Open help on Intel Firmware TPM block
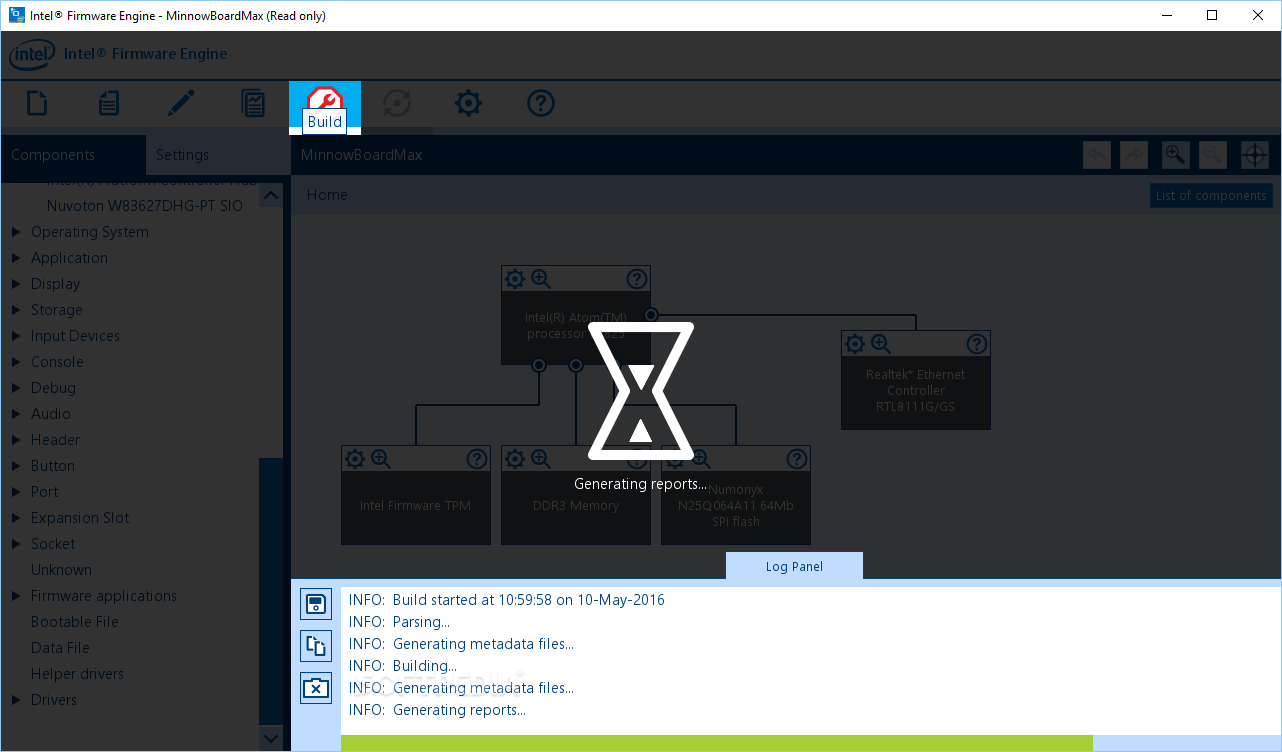The height and width of the screenshot is (752, 1282). (477, 459)
